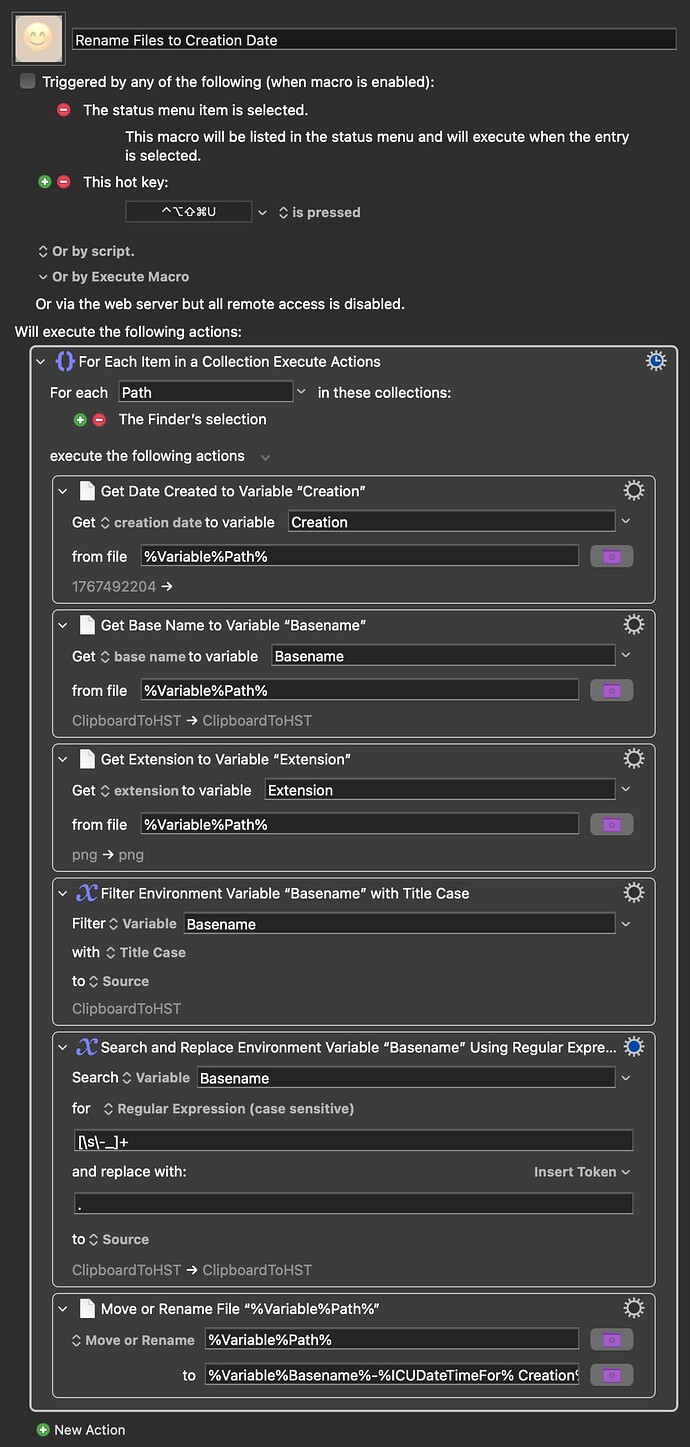Remove the Finder's selection collection
Image resolution: width=690 pixels, height=1447 pixels.
(99, 420)
